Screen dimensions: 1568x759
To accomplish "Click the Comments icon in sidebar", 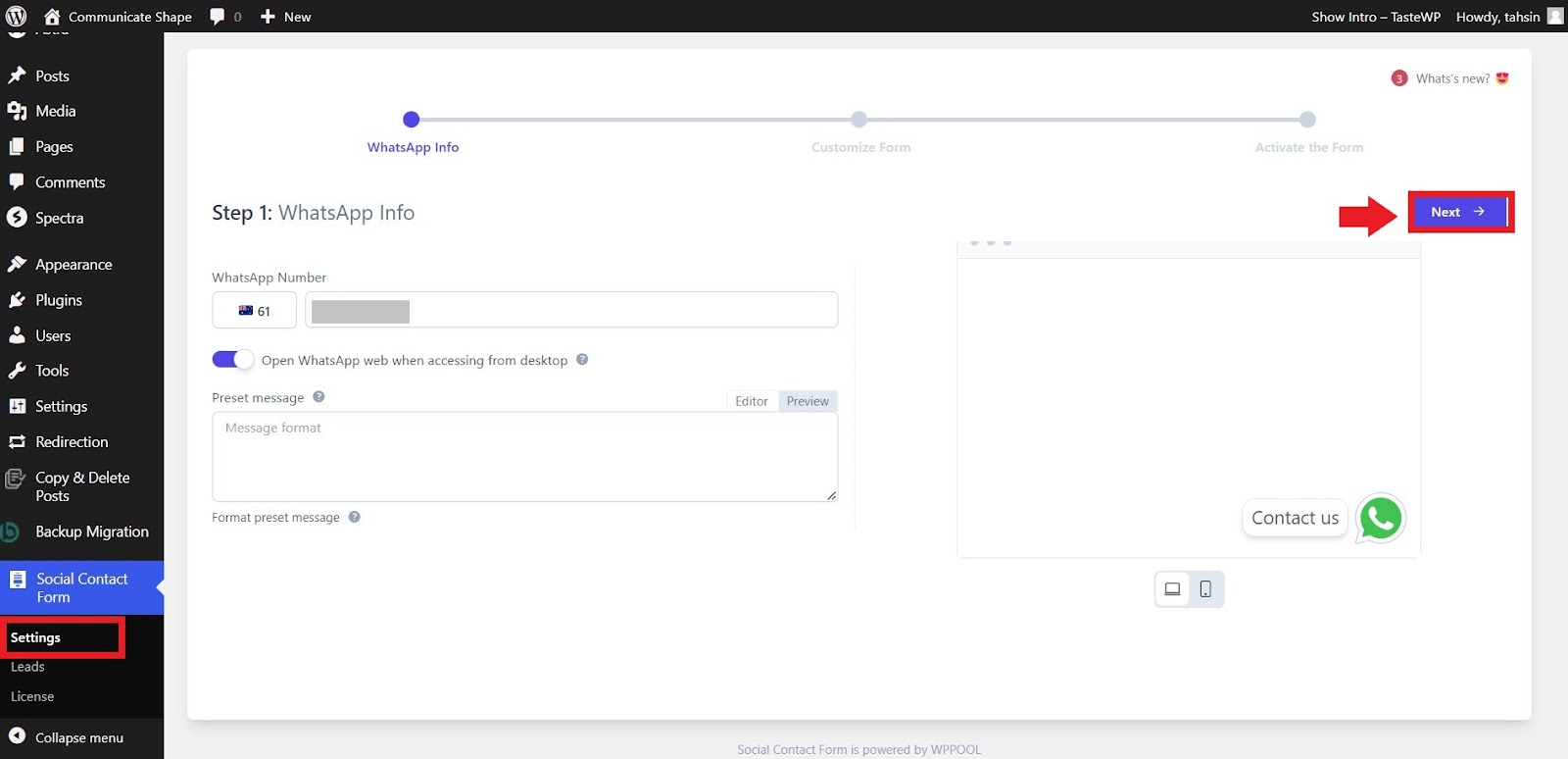I will pyautogui.click(x=17, y=181).
